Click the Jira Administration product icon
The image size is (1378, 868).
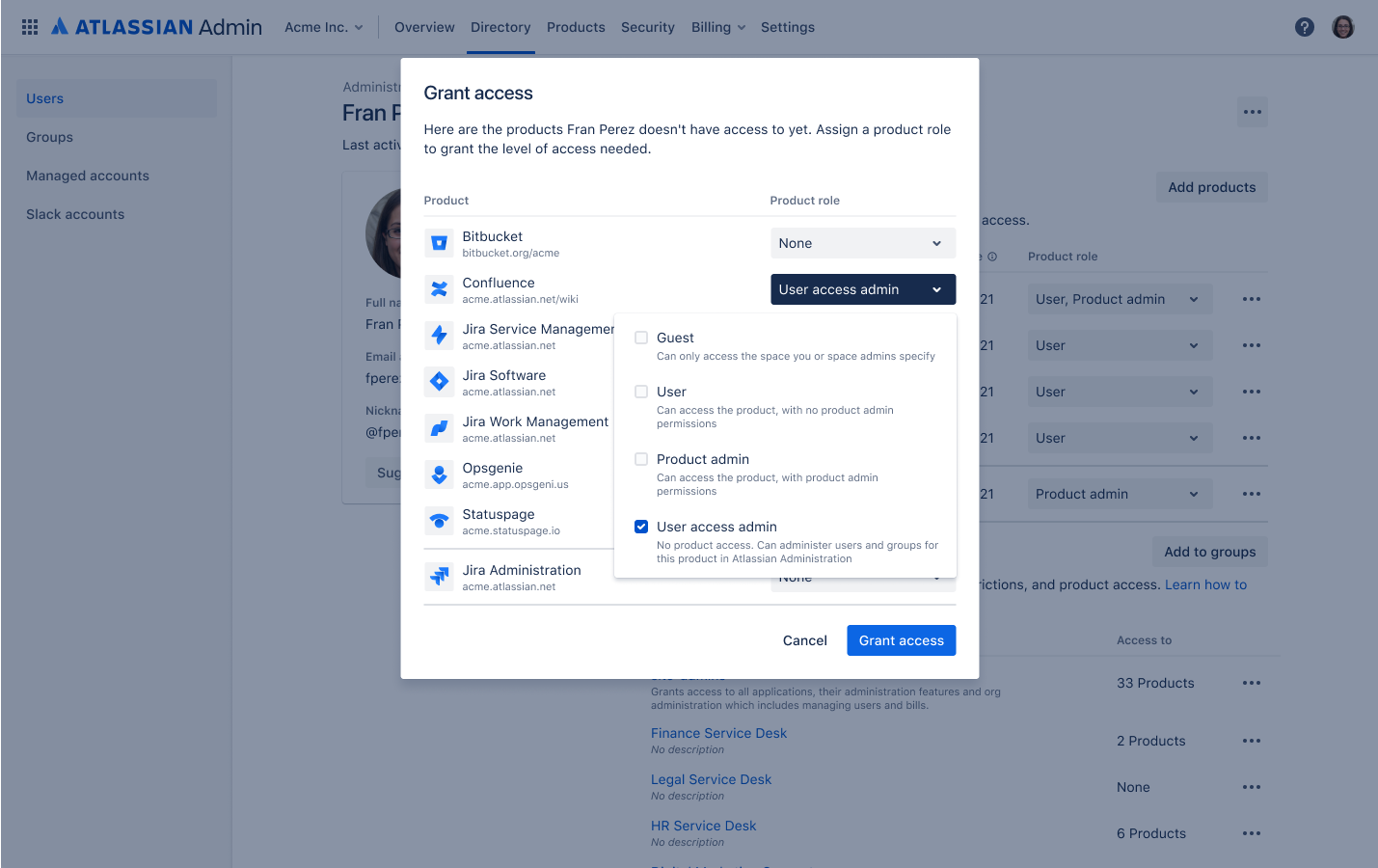(439, 577)
